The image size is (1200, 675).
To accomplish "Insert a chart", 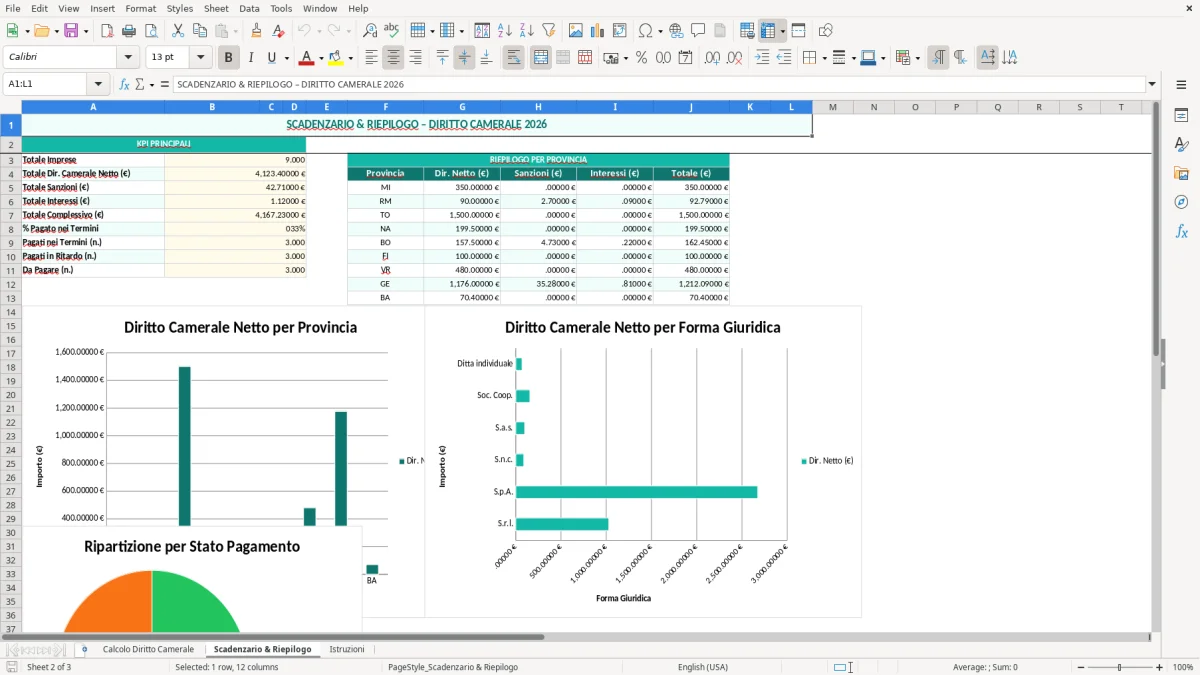I will pos(598,31).
